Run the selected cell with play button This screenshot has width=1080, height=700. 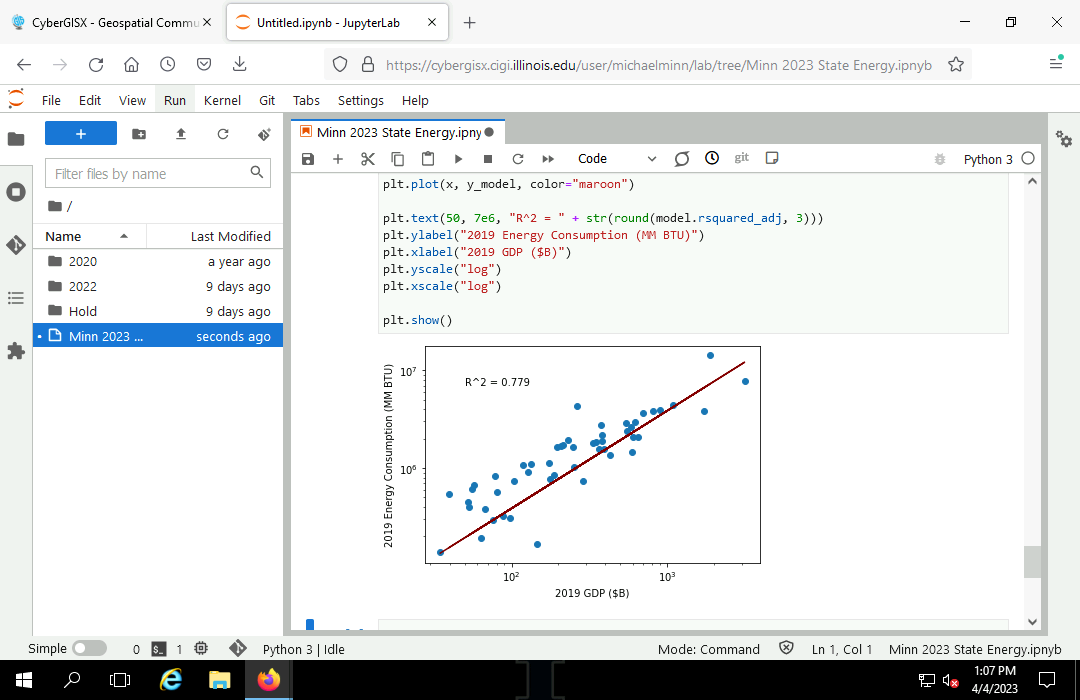458,159
